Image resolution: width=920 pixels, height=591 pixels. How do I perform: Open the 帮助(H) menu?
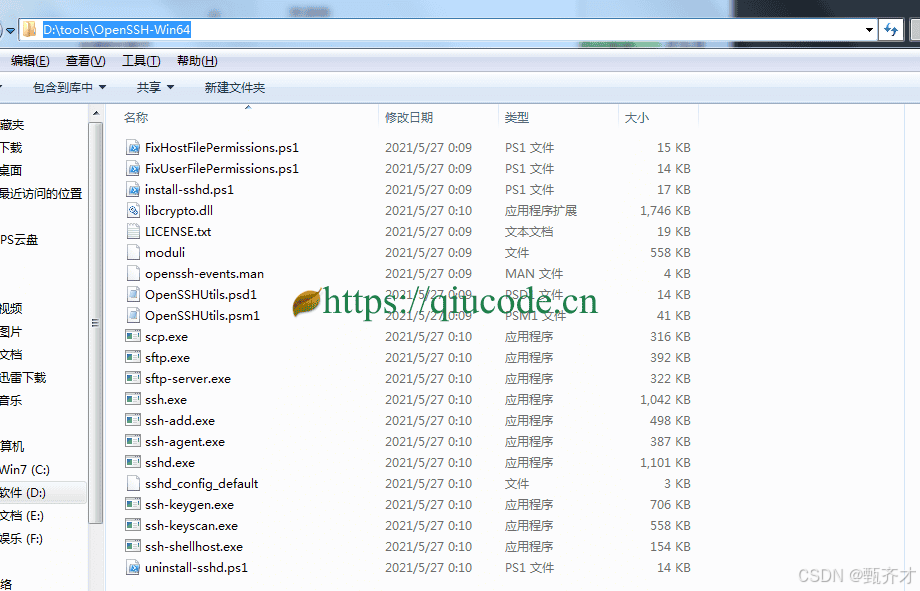(x=197, y=60)
